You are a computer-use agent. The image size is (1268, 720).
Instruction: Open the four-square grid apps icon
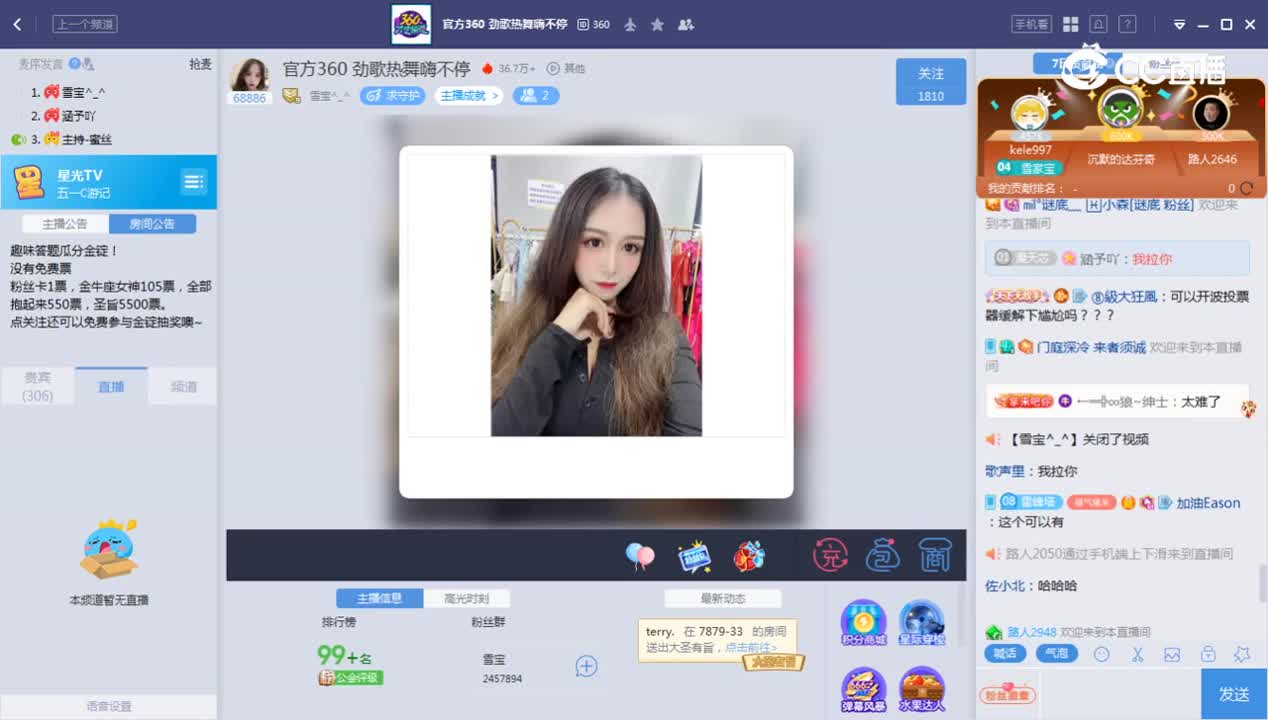click(1070, 24)
